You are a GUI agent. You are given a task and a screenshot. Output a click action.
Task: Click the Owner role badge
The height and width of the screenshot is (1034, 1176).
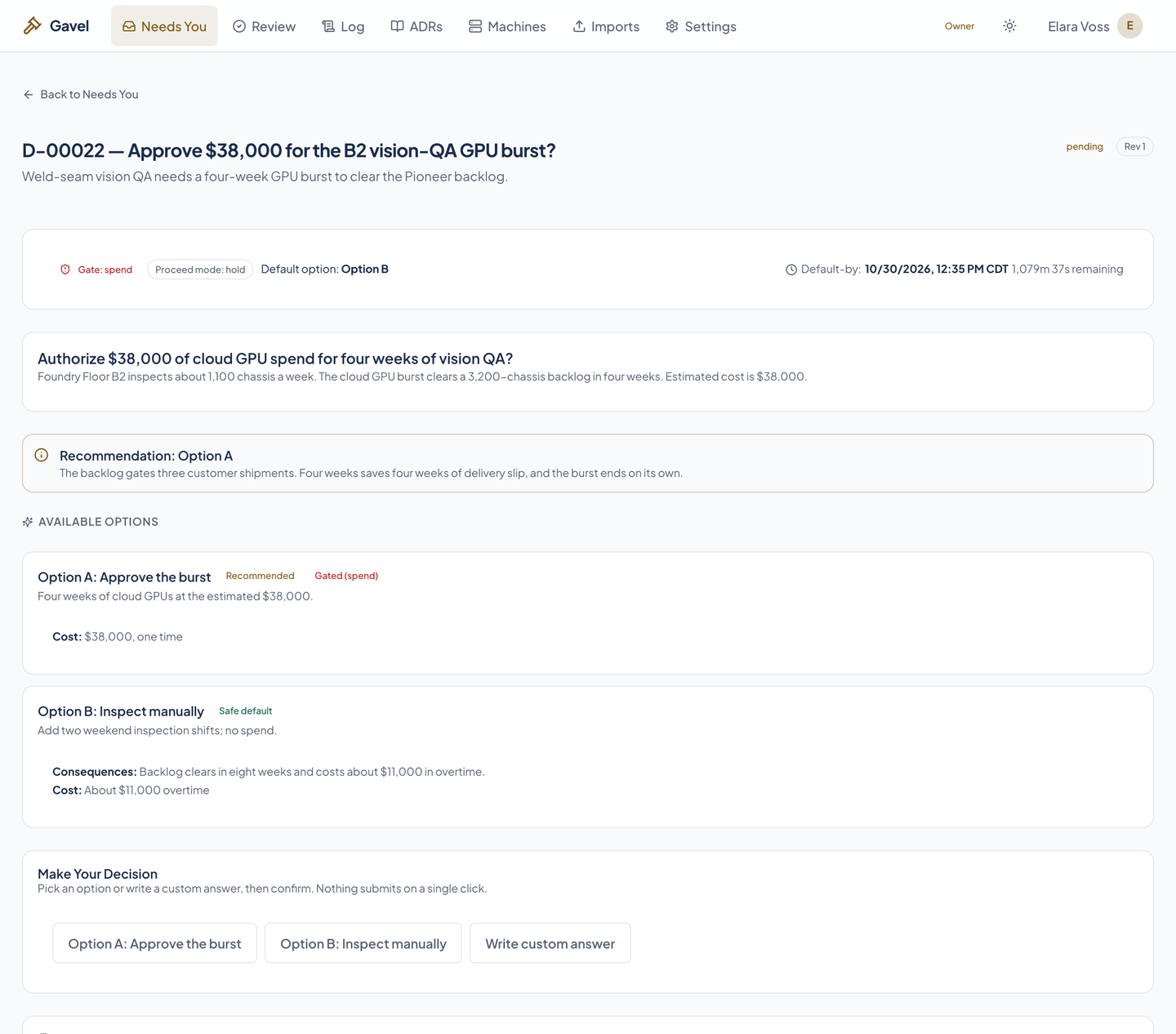(x=960, y=26)
